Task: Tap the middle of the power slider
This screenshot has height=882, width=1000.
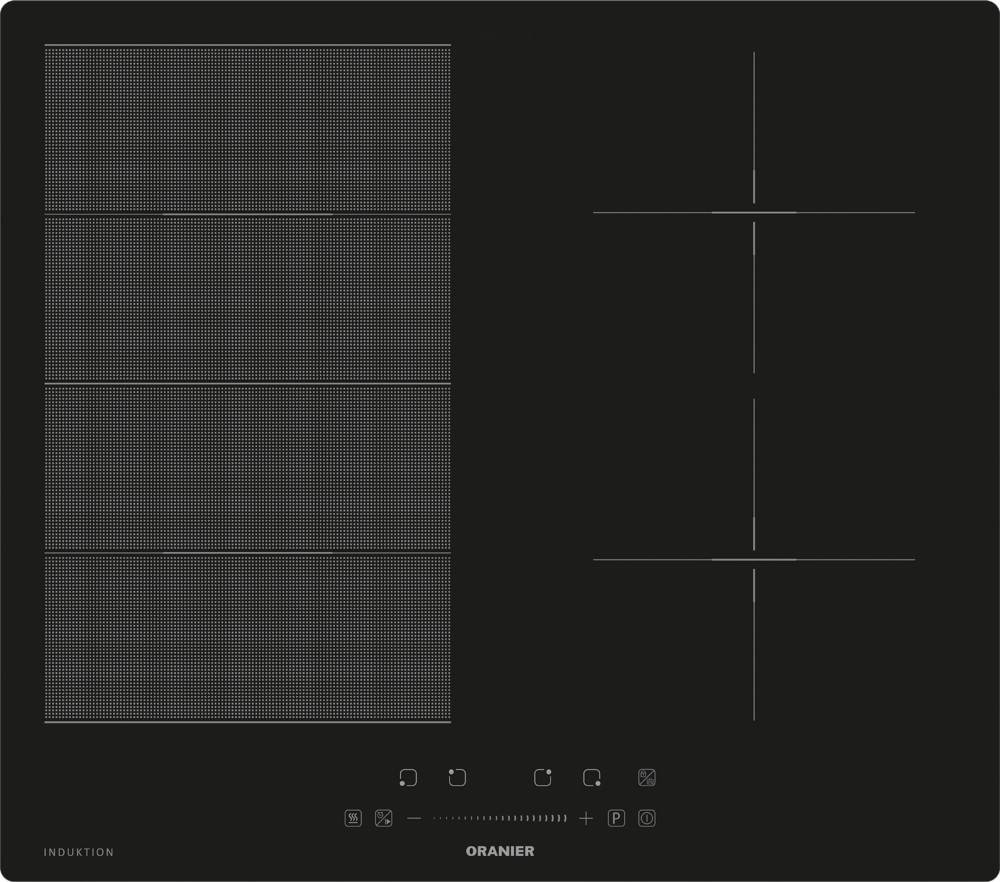Action: coord(500,819)
